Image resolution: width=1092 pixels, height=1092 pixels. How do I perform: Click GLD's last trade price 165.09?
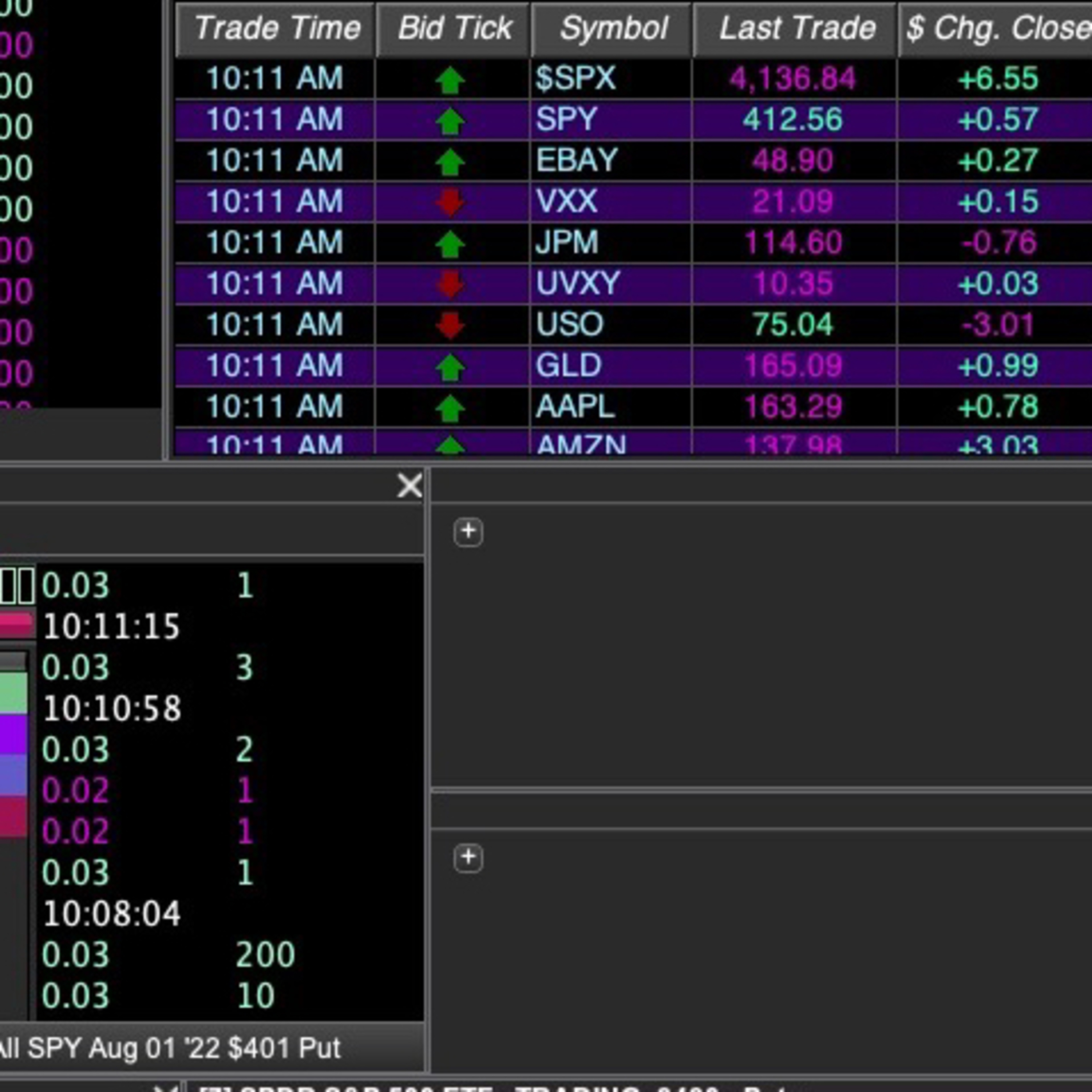point(794,366)
